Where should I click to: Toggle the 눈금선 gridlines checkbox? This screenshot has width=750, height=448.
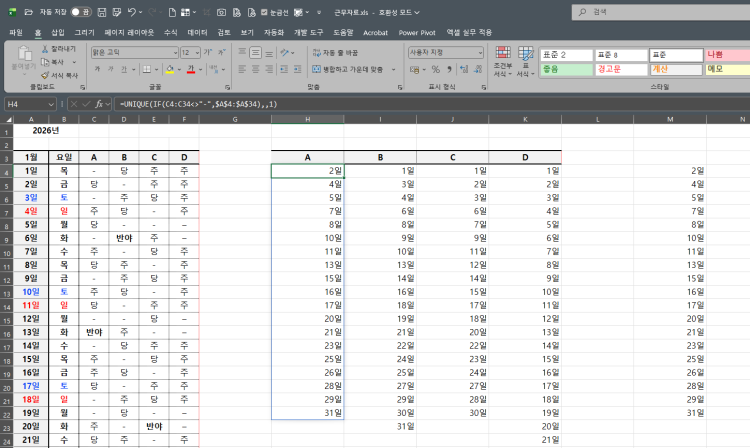tap(262, 12)
